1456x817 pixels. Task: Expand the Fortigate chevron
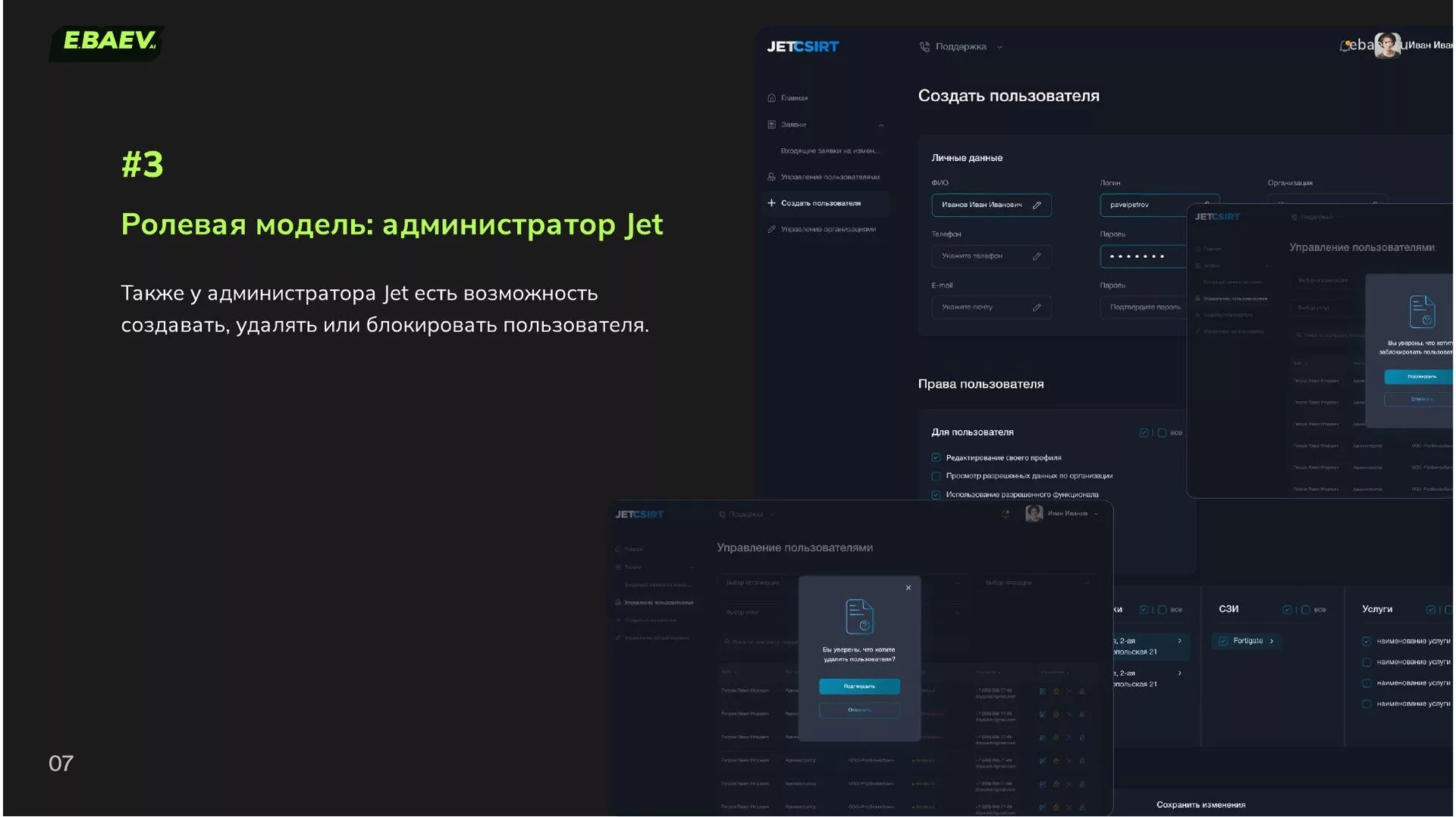(1272, 641)
